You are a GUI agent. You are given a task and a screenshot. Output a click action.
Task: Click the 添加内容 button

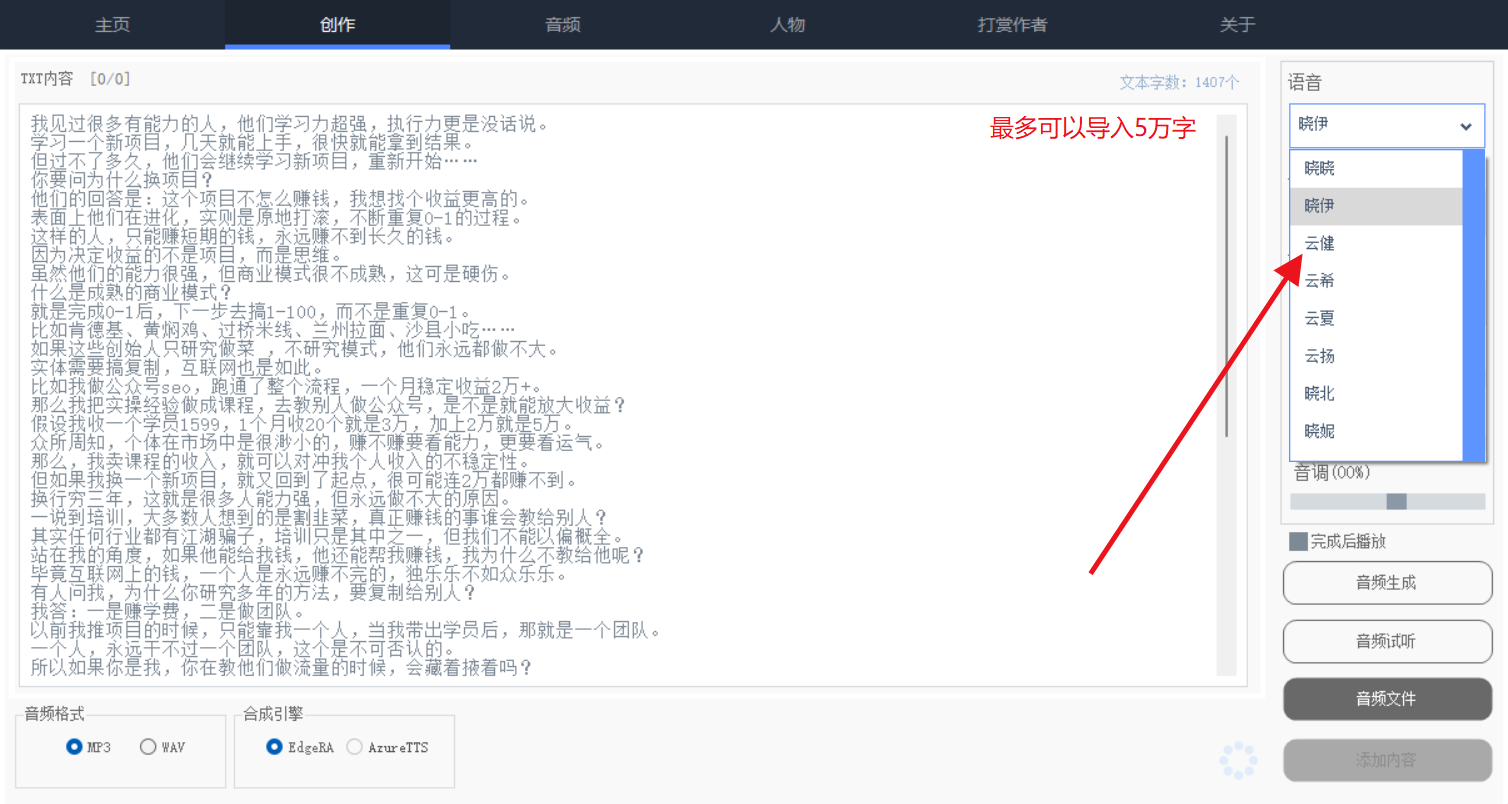(1387, 760)
